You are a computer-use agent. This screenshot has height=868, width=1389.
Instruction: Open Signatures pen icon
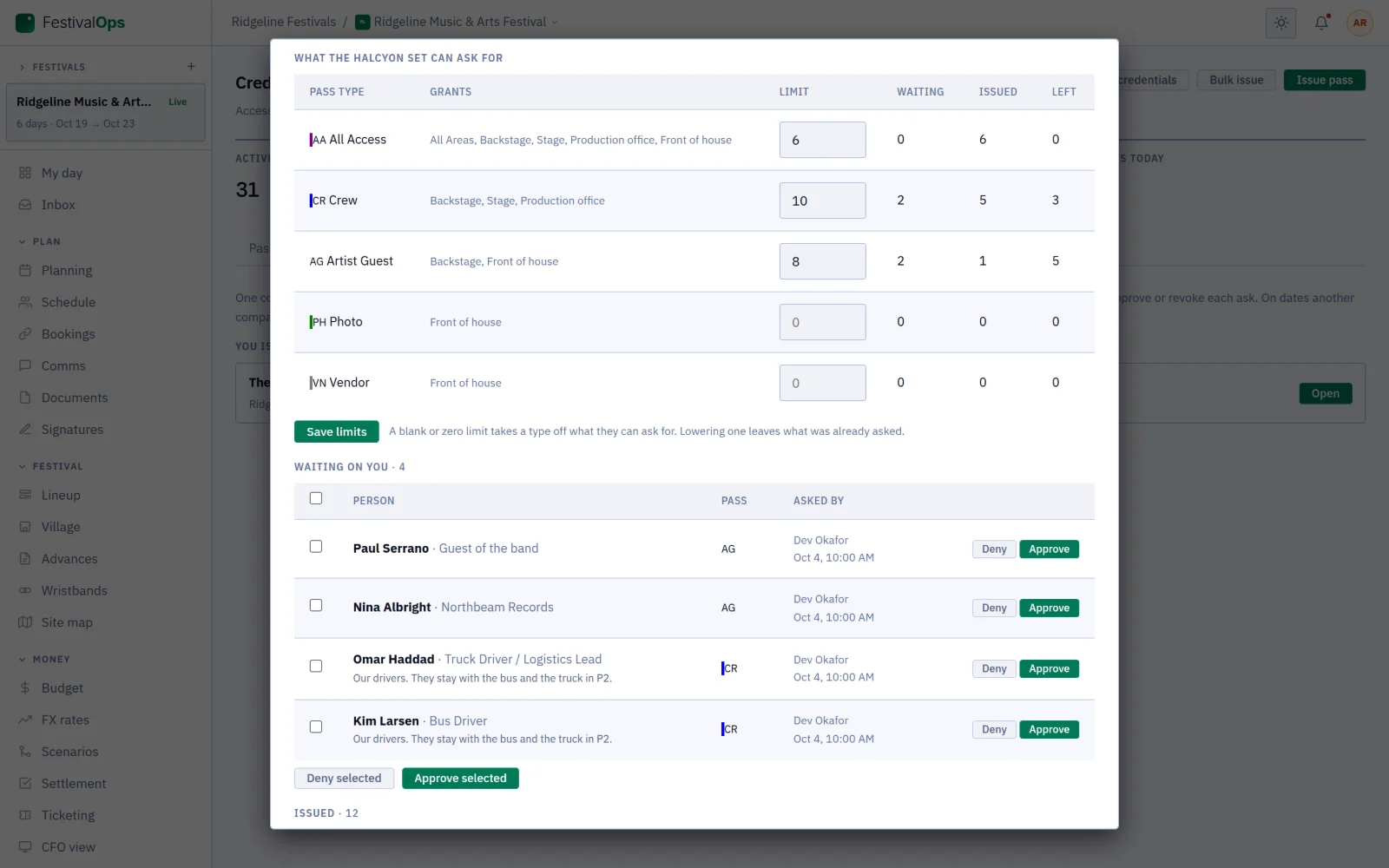[25, 430]
